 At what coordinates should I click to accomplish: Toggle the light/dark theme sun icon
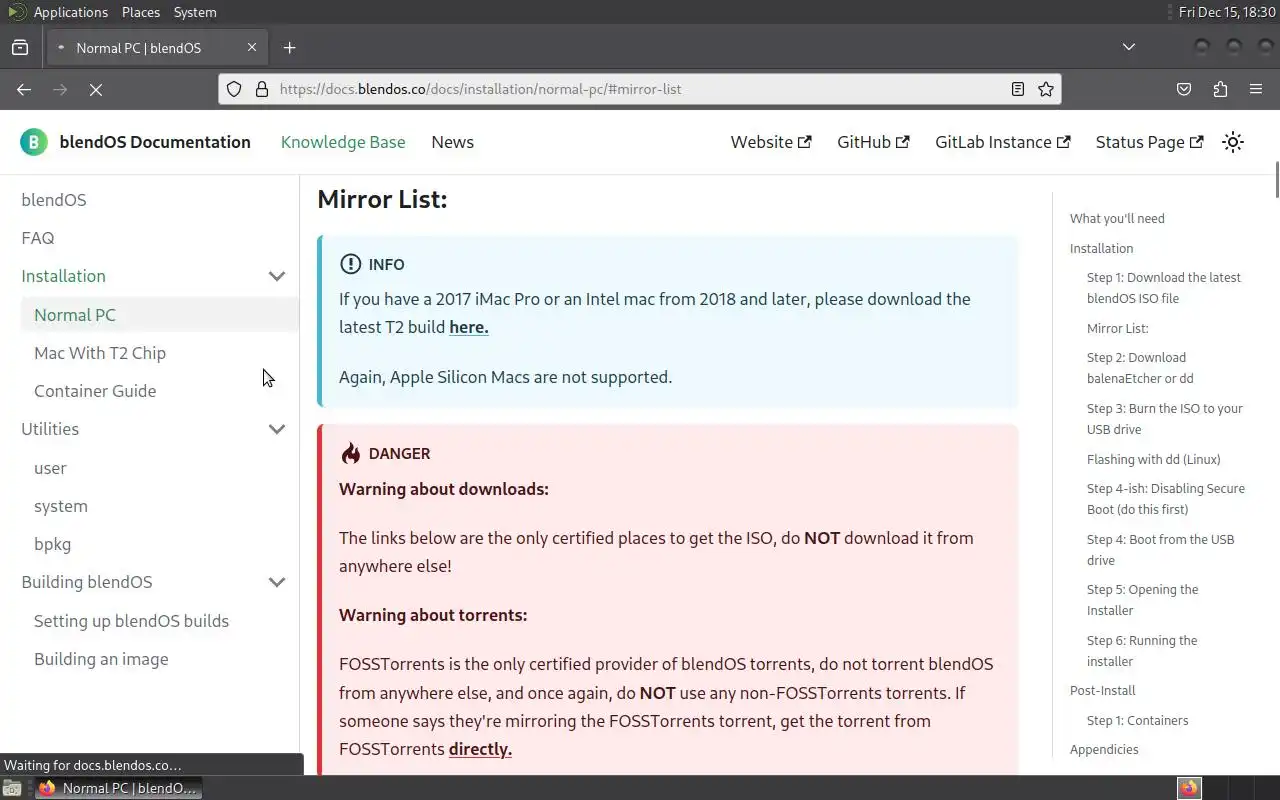(1233, 142)
